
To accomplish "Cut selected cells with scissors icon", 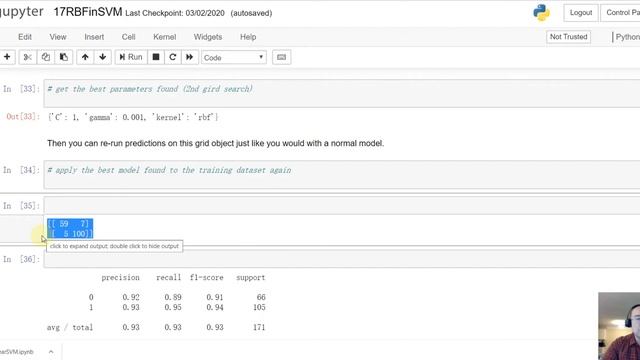I will point(28,57).
